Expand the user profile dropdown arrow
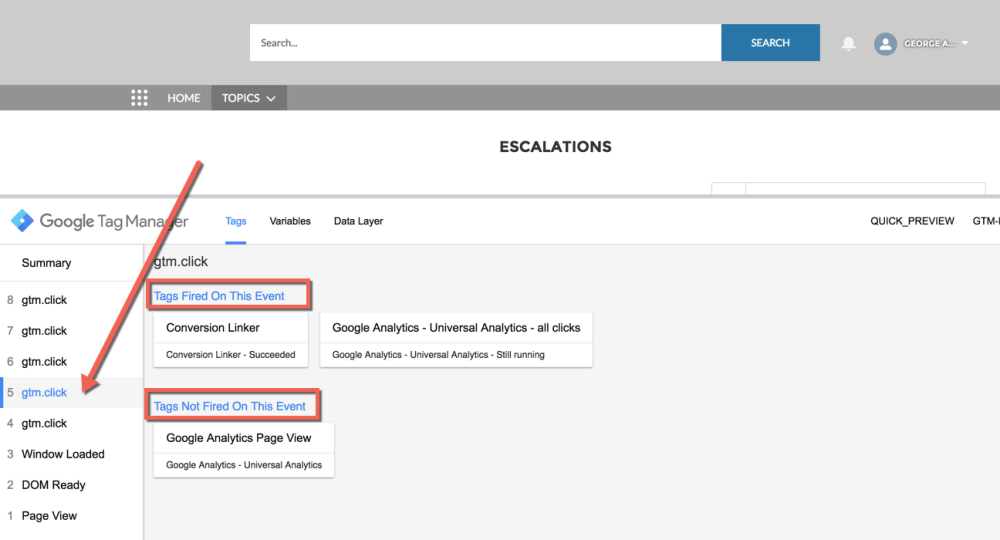The width and height of the screenshot is (1000, 540). pos(965,43)
